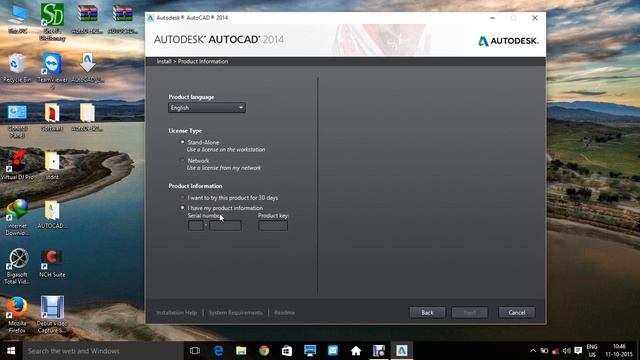The width and height of the screenshot is (640, 360).
Task: Select the AutoCAD installer download icon
Action: tap(87, 68)
